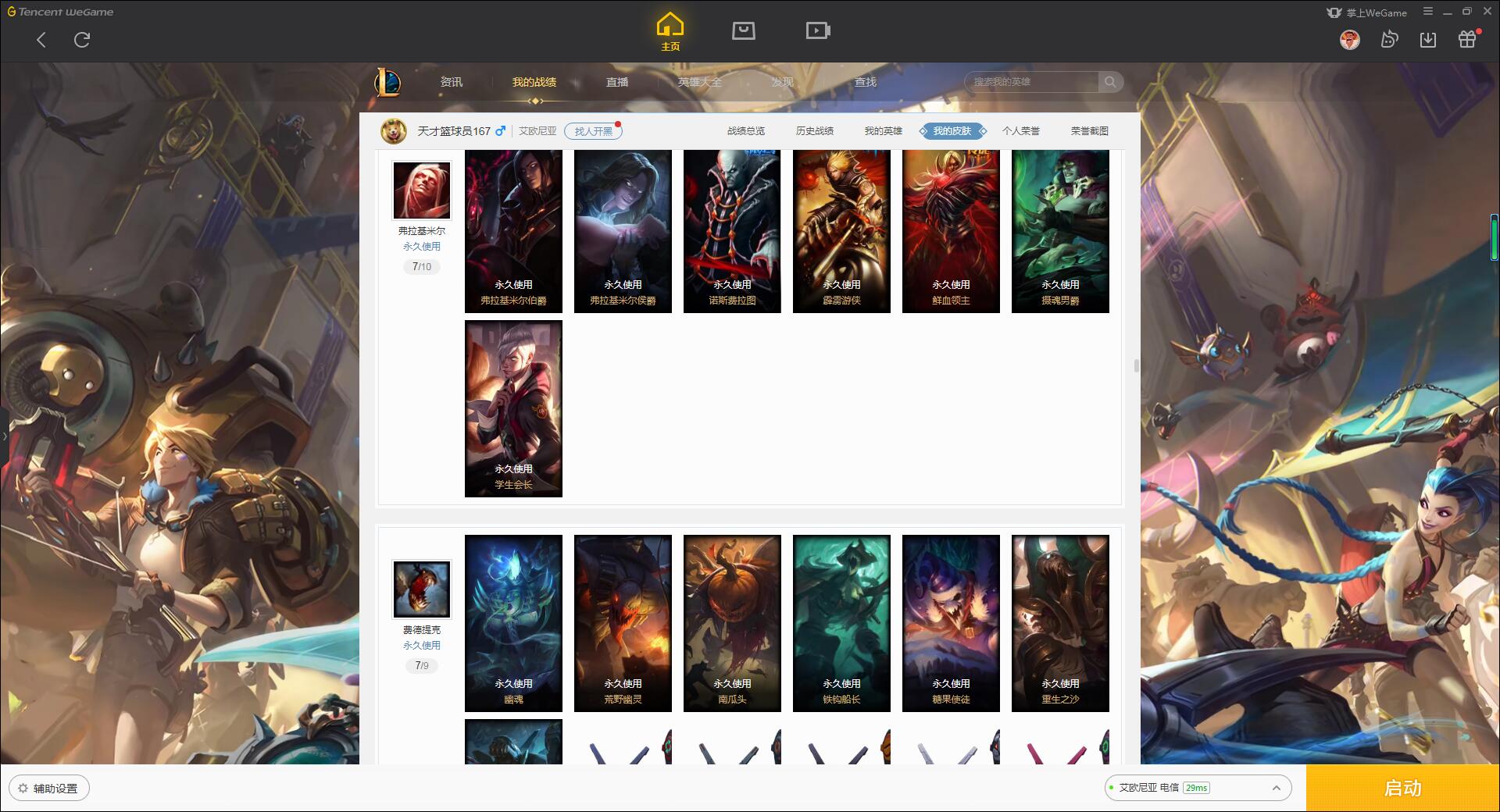Switch to 战绩总览 sub-tab
This screenshot has height=812, width=1500.
coord(746,131)
